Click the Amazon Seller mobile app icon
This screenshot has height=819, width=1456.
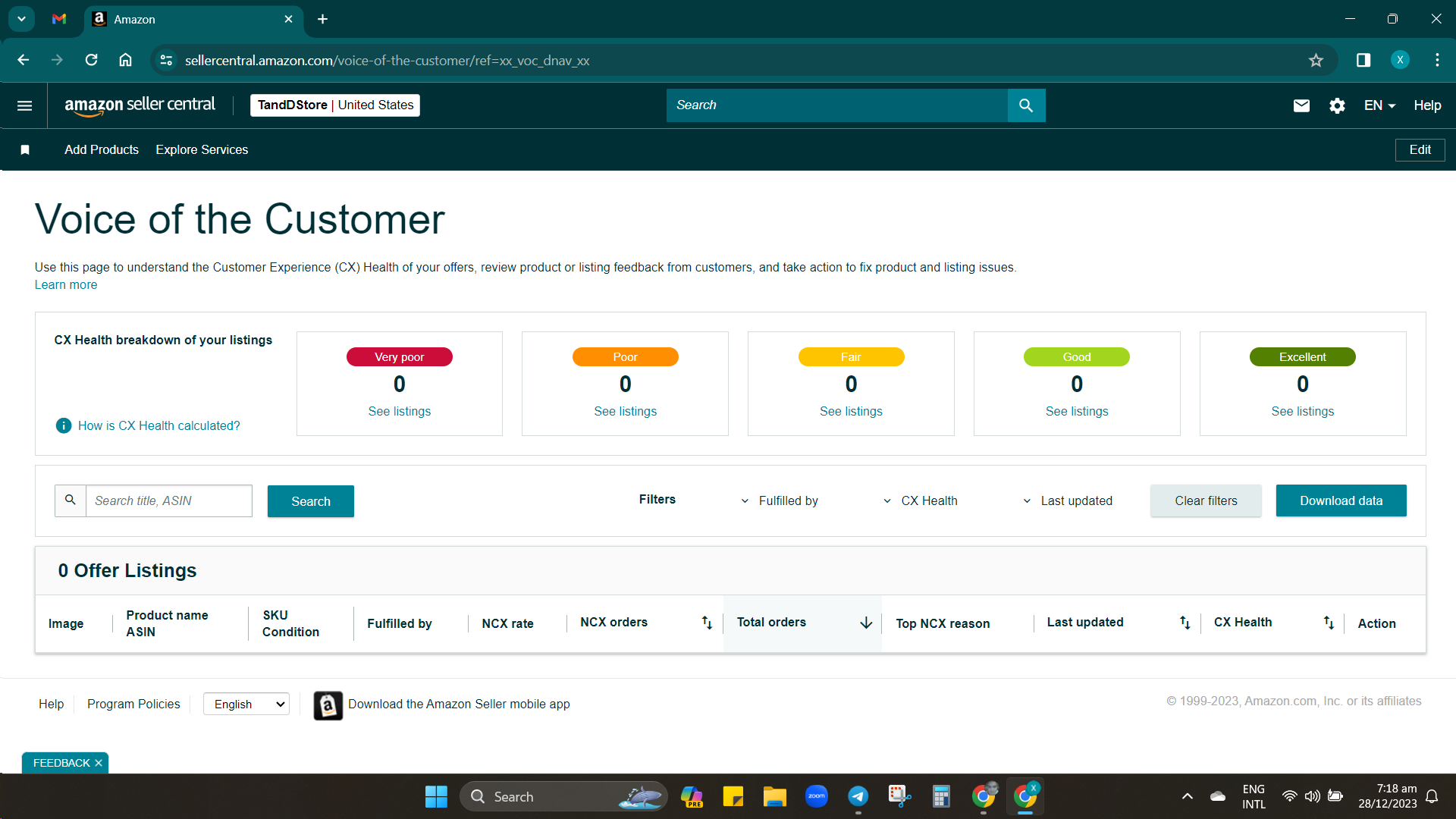[328, 705]
